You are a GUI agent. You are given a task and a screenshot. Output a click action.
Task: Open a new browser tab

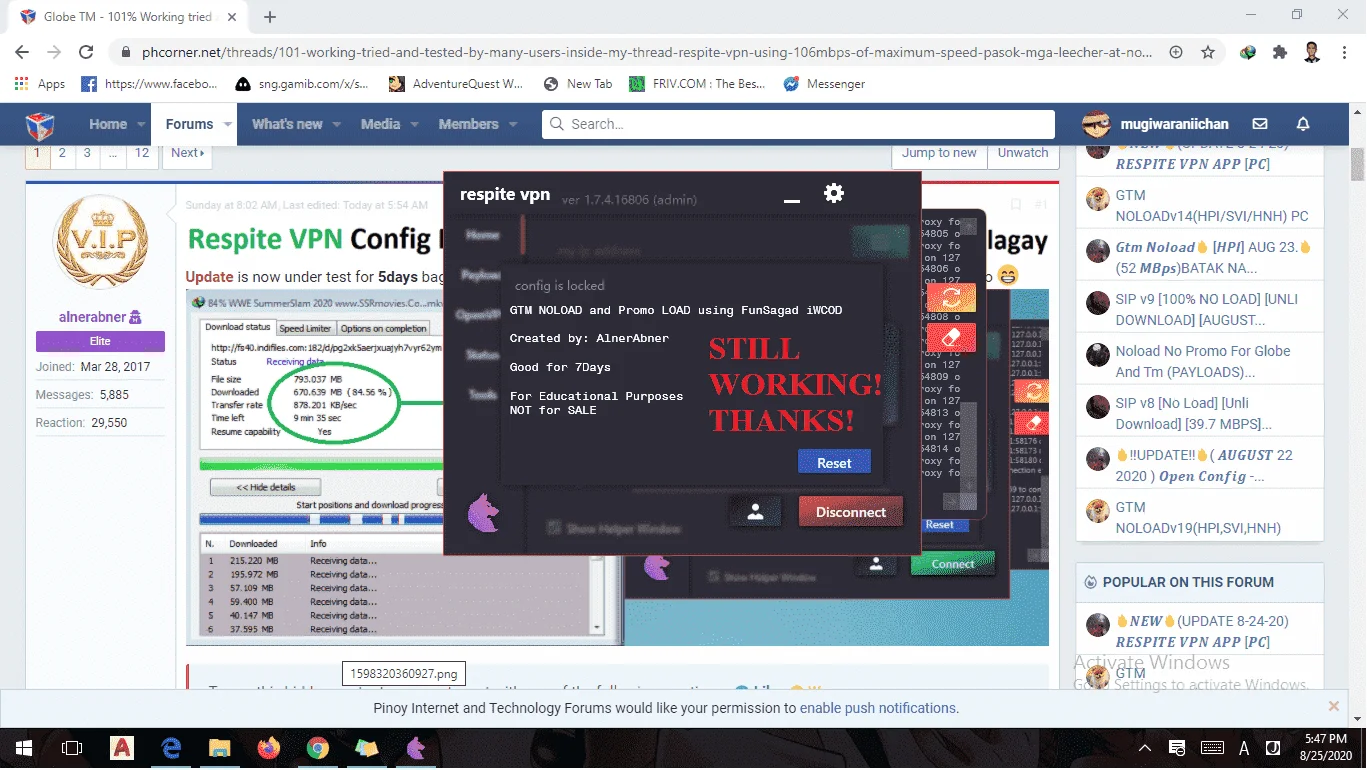point(270,17)
